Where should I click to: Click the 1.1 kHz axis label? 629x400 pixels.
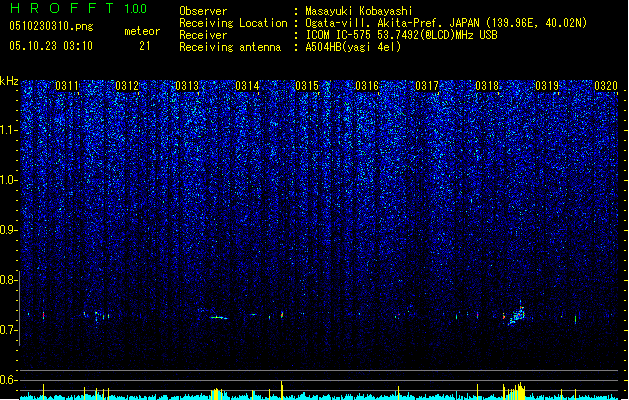click(x=9, y=130)
